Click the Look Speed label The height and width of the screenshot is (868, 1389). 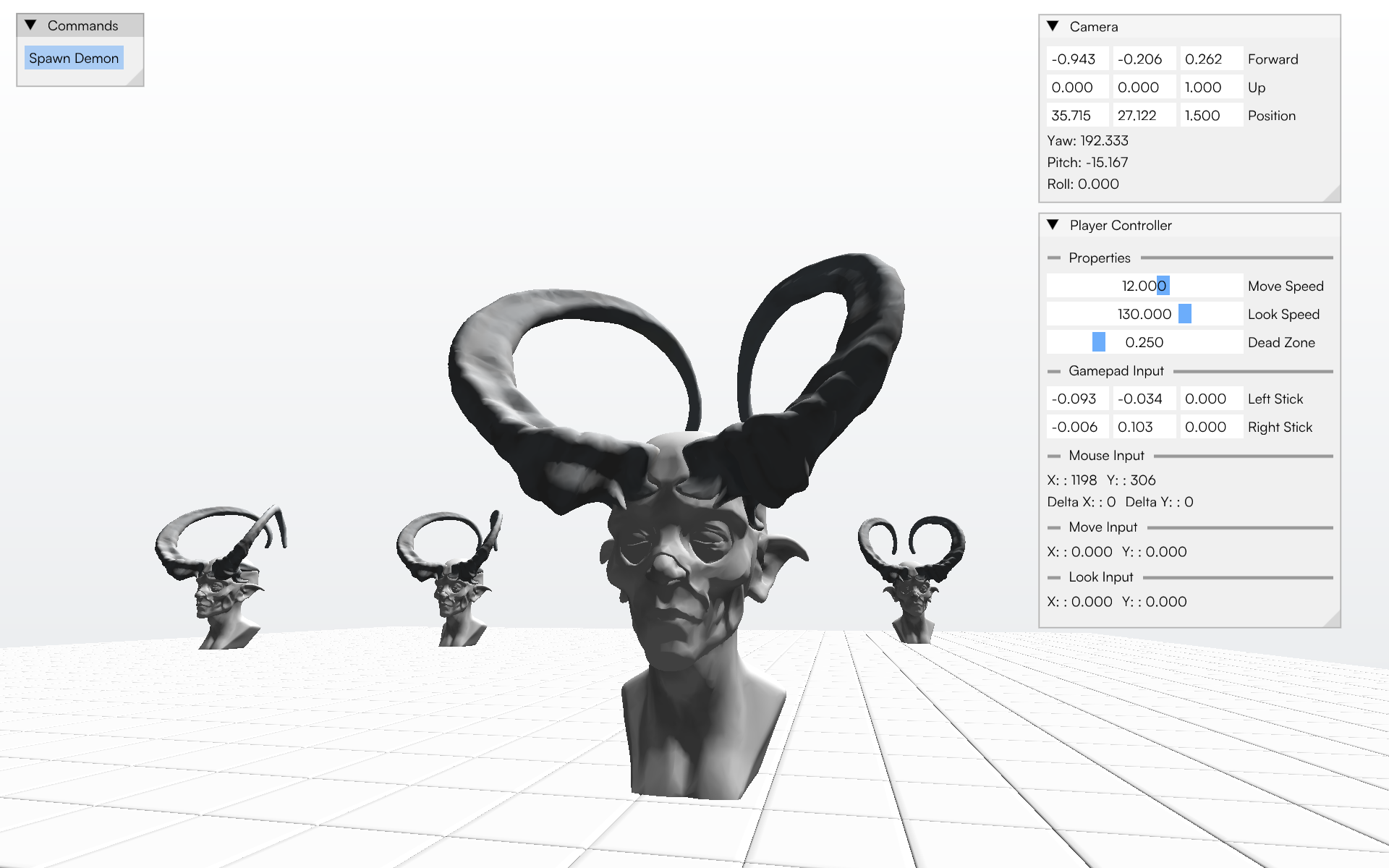pyautogui.click(x=1283, y=314)
